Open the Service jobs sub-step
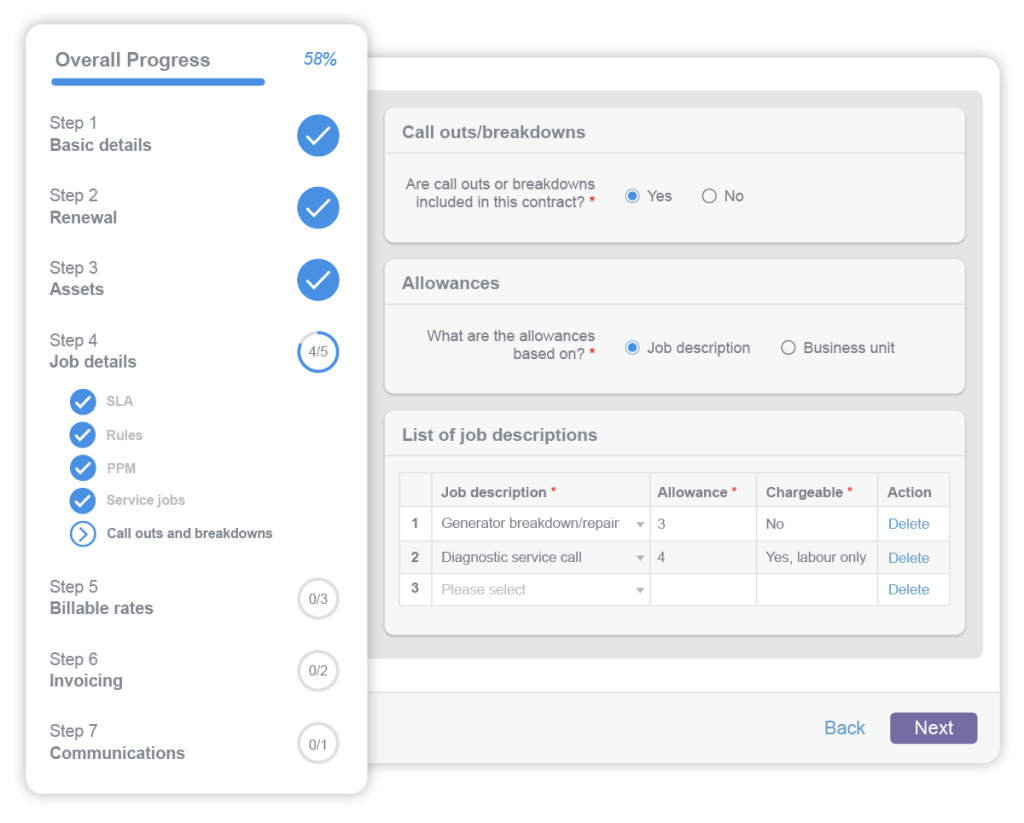This screenshot has width=1024, height=823. coord(146,500)
